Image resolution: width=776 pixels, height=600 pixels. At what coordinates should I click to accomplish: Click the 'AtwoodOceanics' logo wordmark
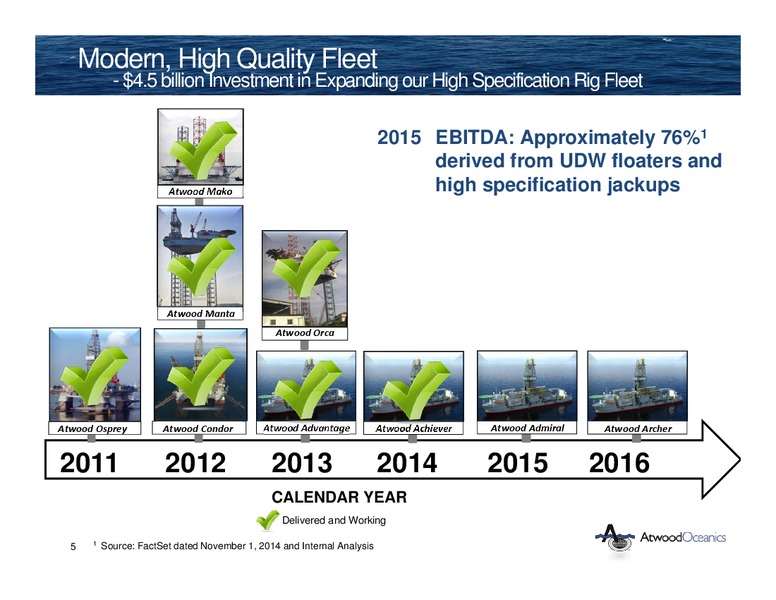pyautogui.click(x=683, y=538)
